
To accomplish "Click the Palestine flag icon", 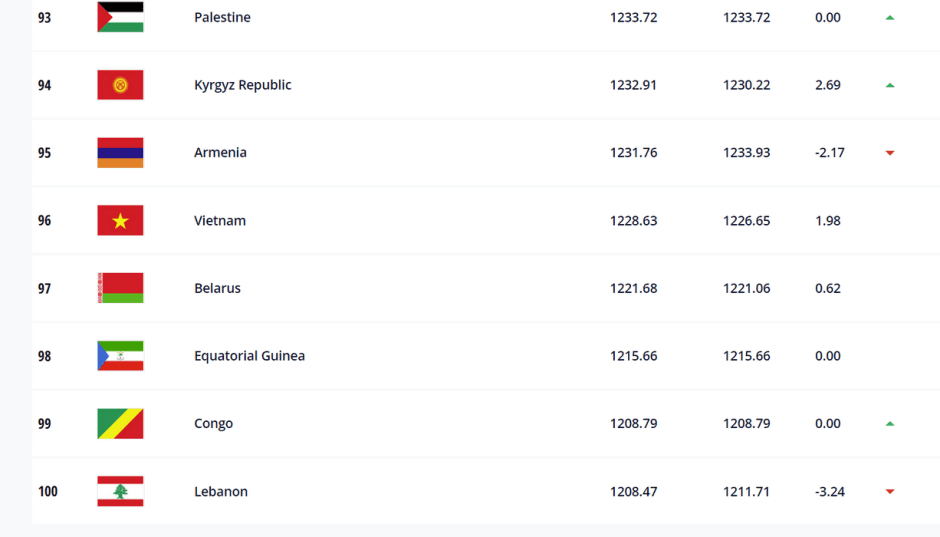I will (x=120, y=17).
